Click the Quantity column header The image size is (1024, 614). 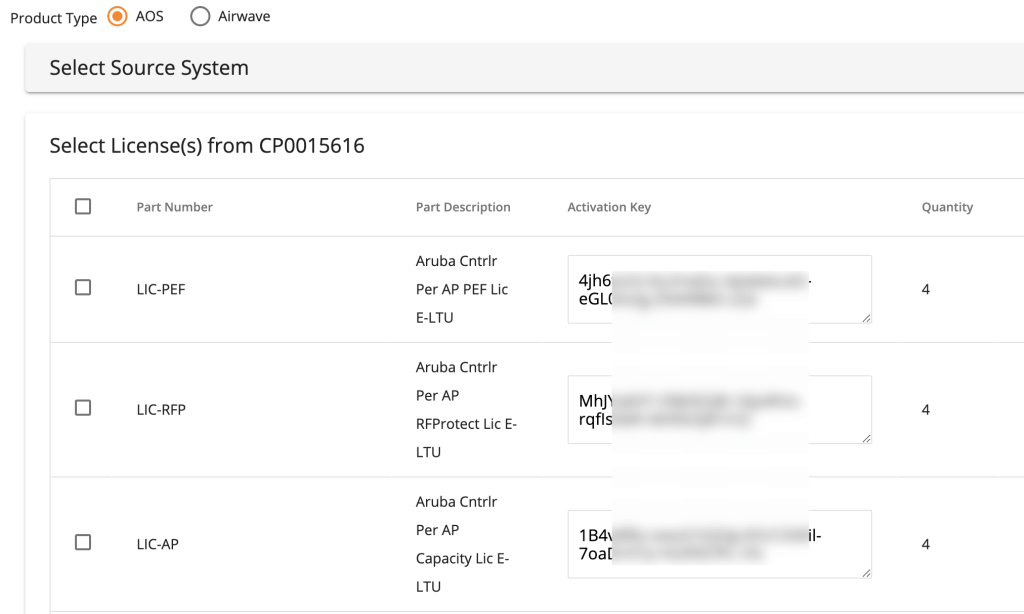tap(947, 207)
